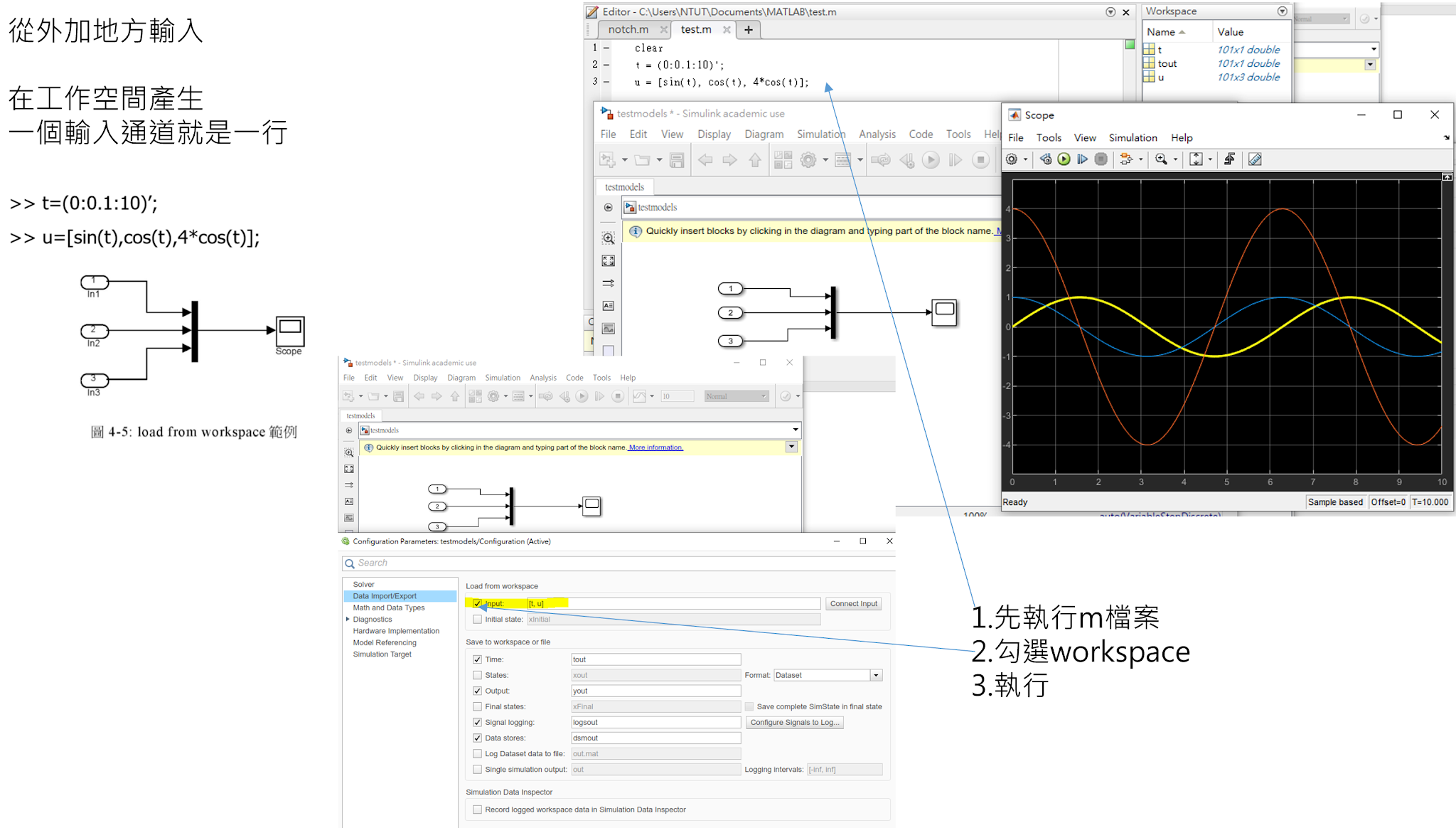Click annotation text icon in upper Simulink palette
1456x828 pixels.
(x=608, y=306)
